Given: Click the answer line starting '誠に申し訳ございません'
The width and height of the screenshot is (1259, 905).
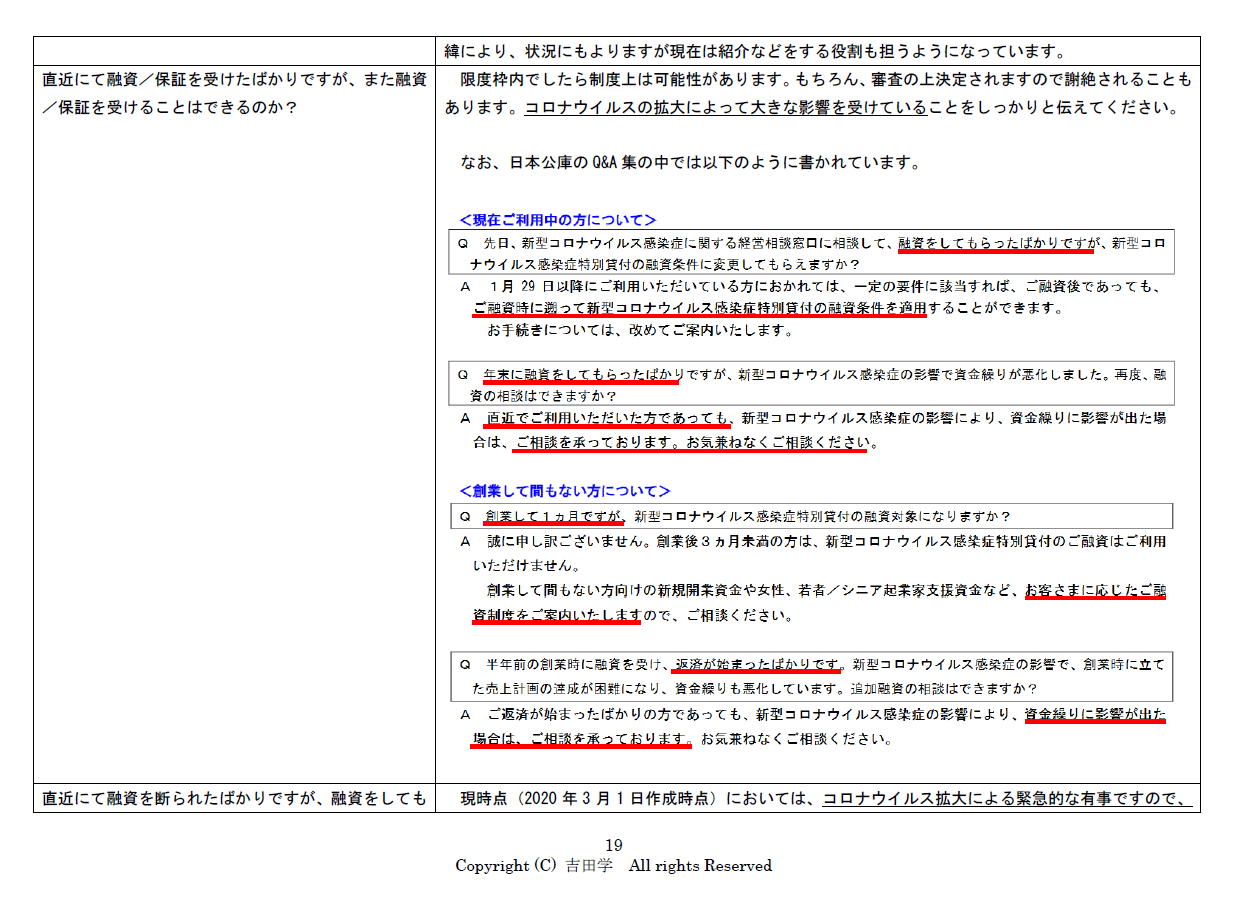Looking at the screenshot, I should tap(812, 542).
